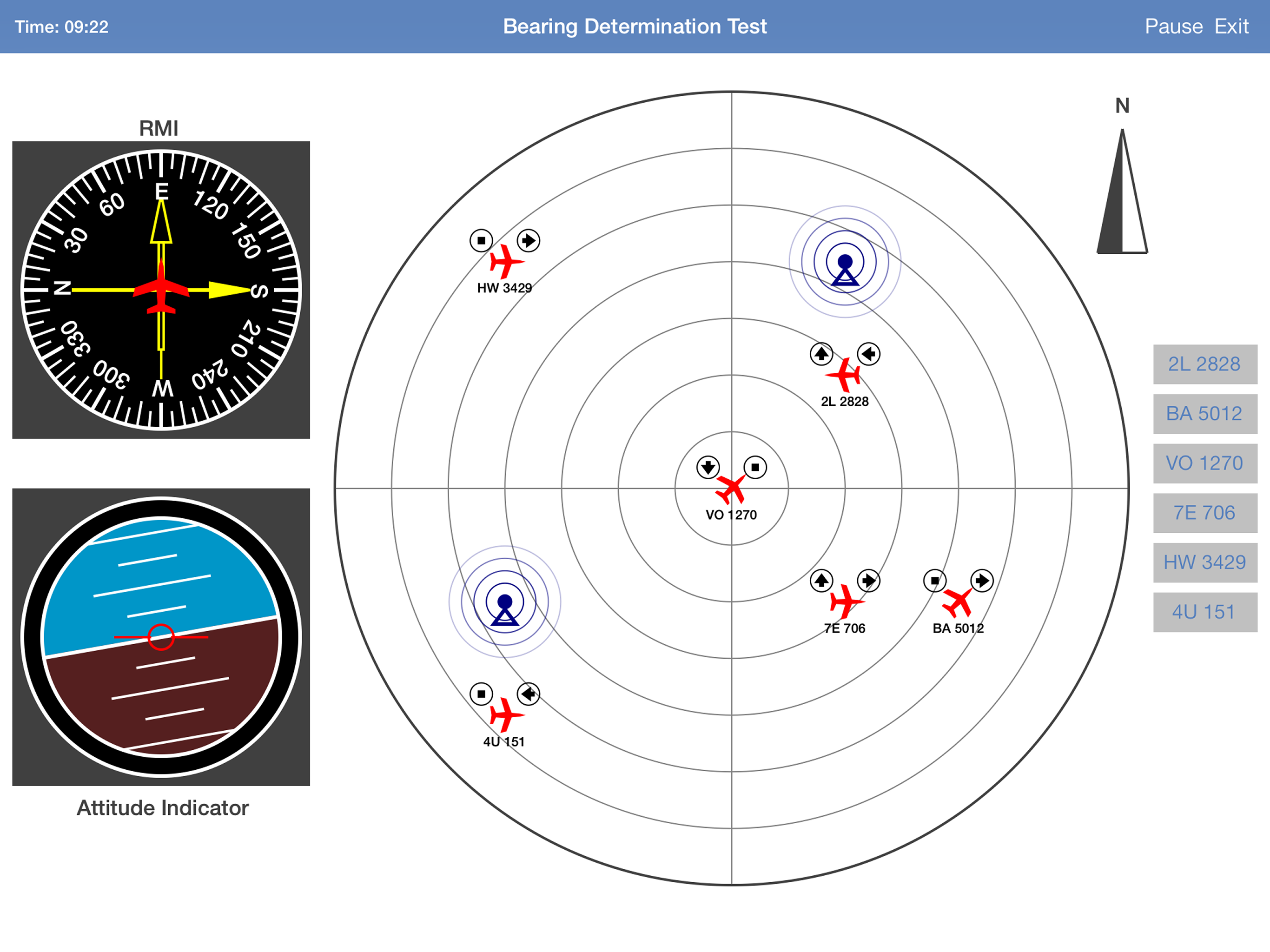Pause the bearing test
1270x952 pixels.
pyautogui.click(x=1173, y=26)
